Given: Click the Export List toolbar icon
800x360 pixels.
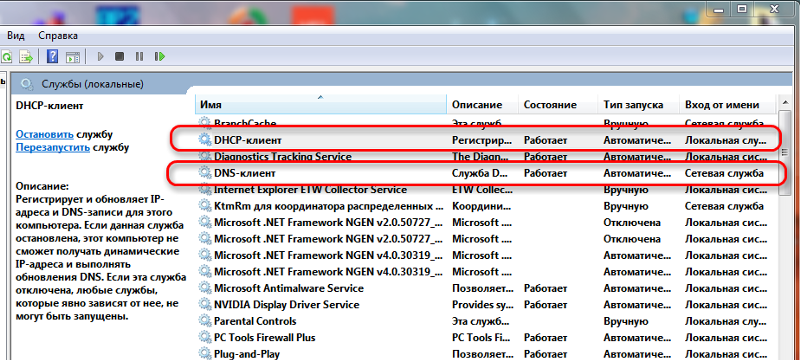Looking at the screenshot, I should [26, 56].
